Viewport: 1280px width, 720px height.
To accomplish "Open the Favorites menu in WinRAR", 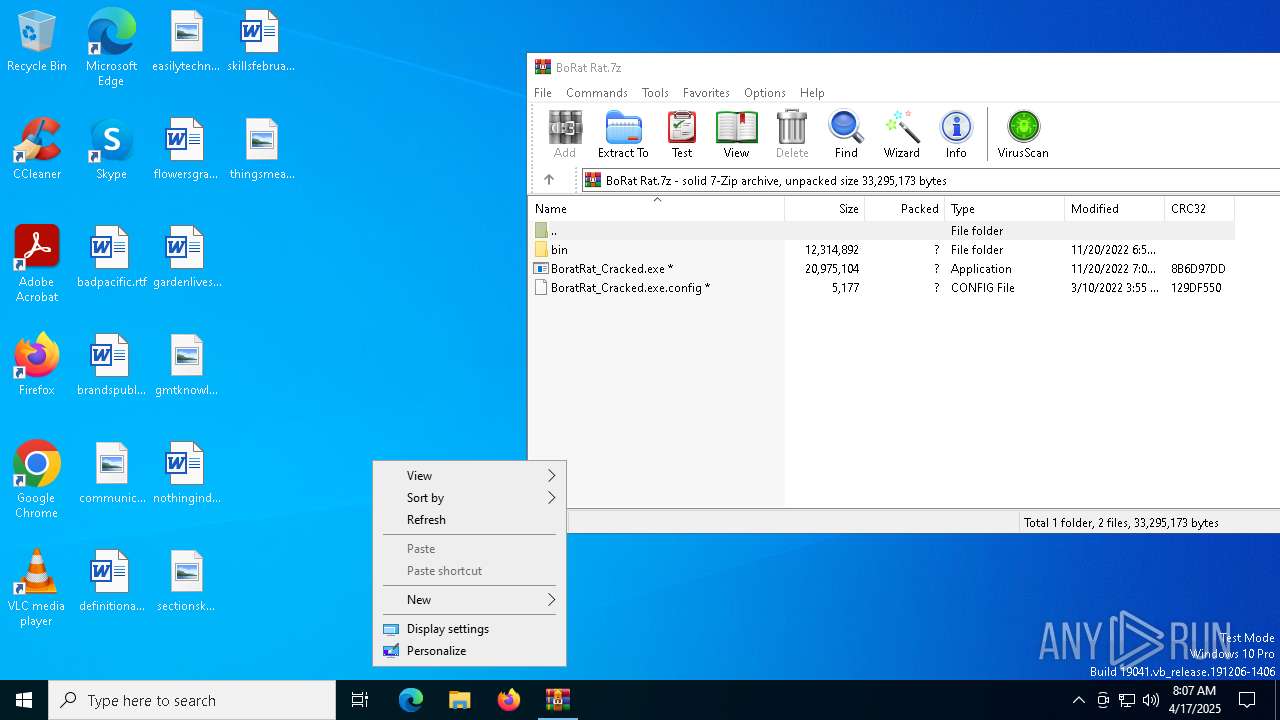I will coord(706,93).
